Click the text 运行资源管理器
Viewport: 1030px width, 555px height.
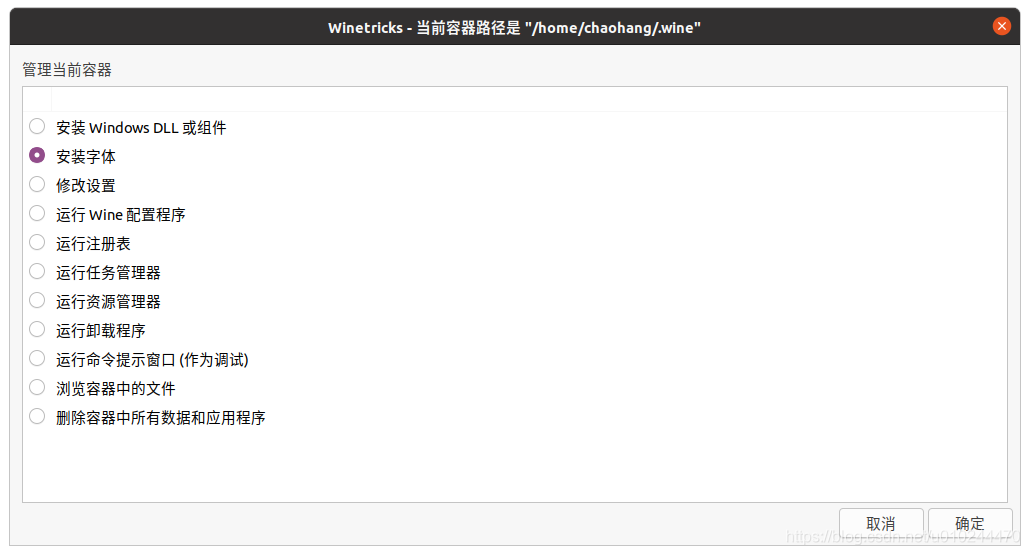click(108, 301)
